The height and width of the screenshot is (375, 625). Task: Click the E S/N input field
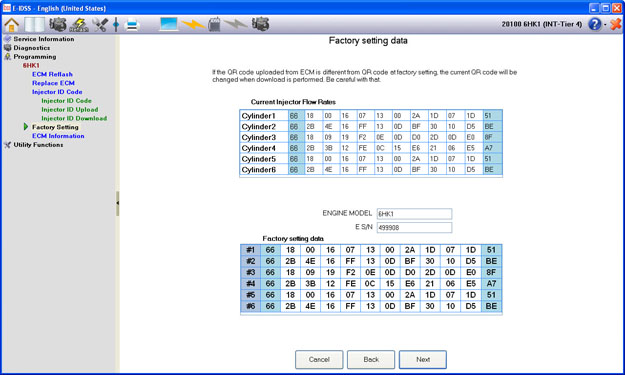pyautogui.click(x=414, y=228)
